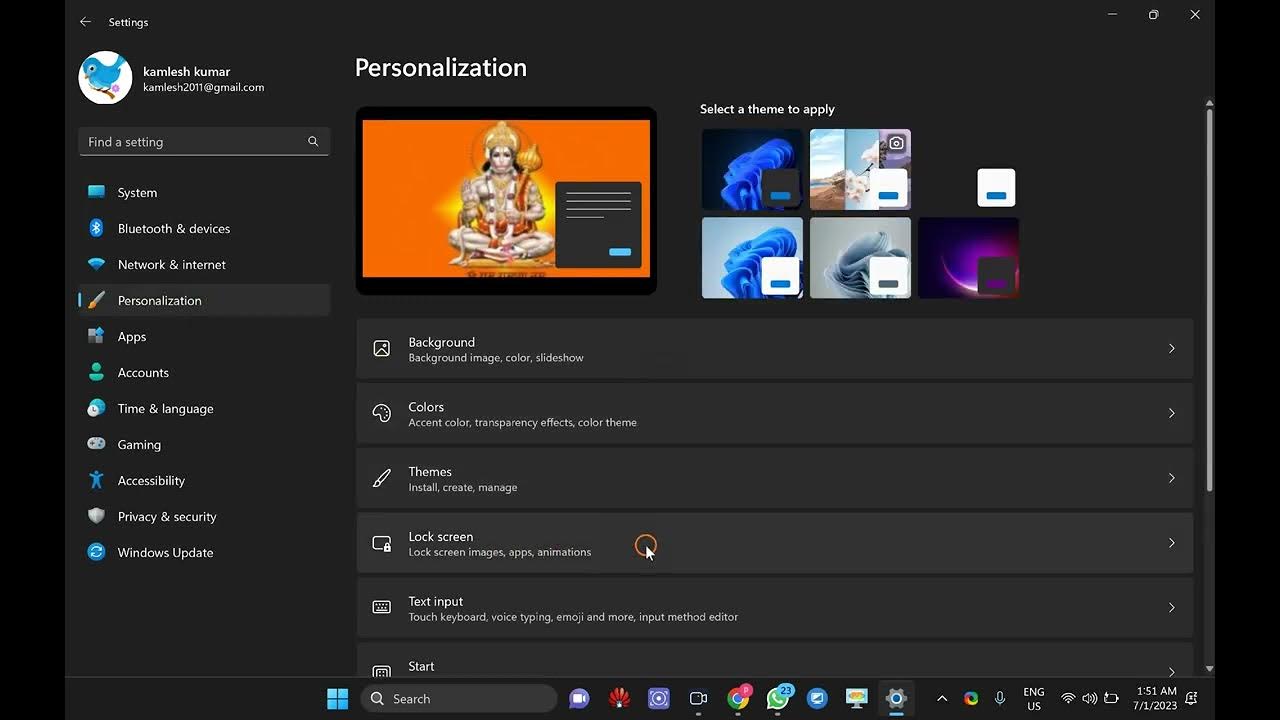1280x720 pixels.
Task: Click the scrollbar down arrow
Action: [x=1209, y=668]
